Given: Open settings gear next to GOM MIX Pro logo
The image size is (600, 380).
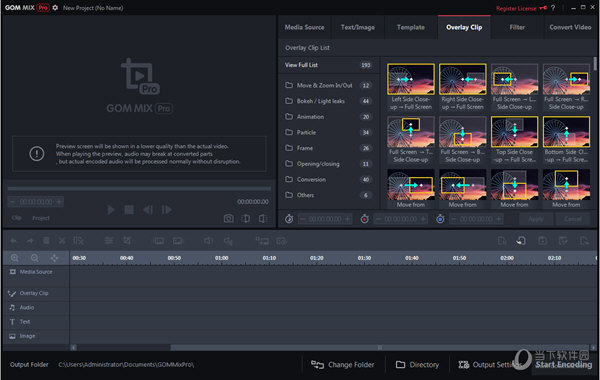Looking at the screenshot, I should (x=55, y=8).
